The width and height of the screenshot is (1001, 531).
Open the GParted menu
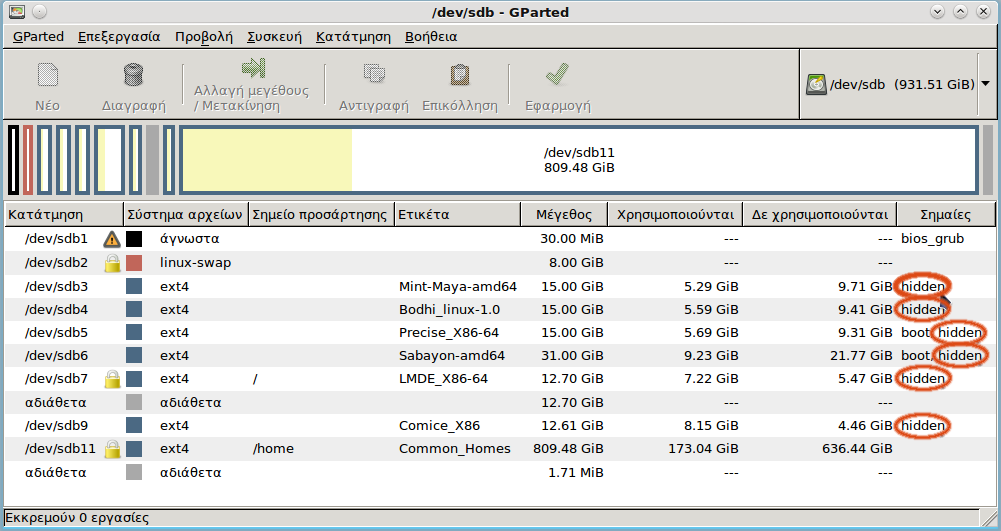click(x=38, y=36)
